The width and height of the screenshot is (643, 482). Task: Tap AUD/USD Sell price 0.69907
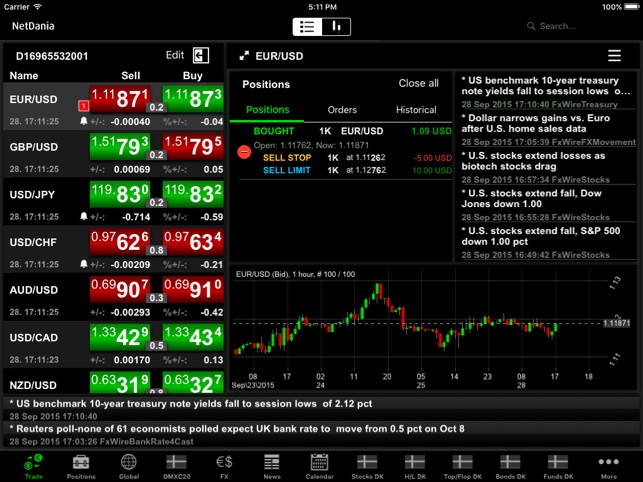point(120,289)
